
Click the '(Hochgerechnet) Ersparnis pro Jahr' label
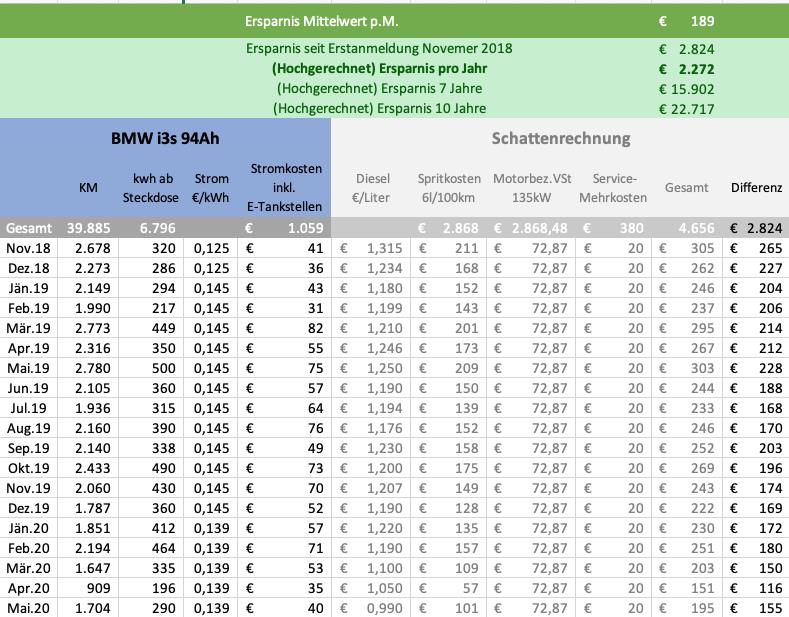pyautogui.click(x=379, y=68)
